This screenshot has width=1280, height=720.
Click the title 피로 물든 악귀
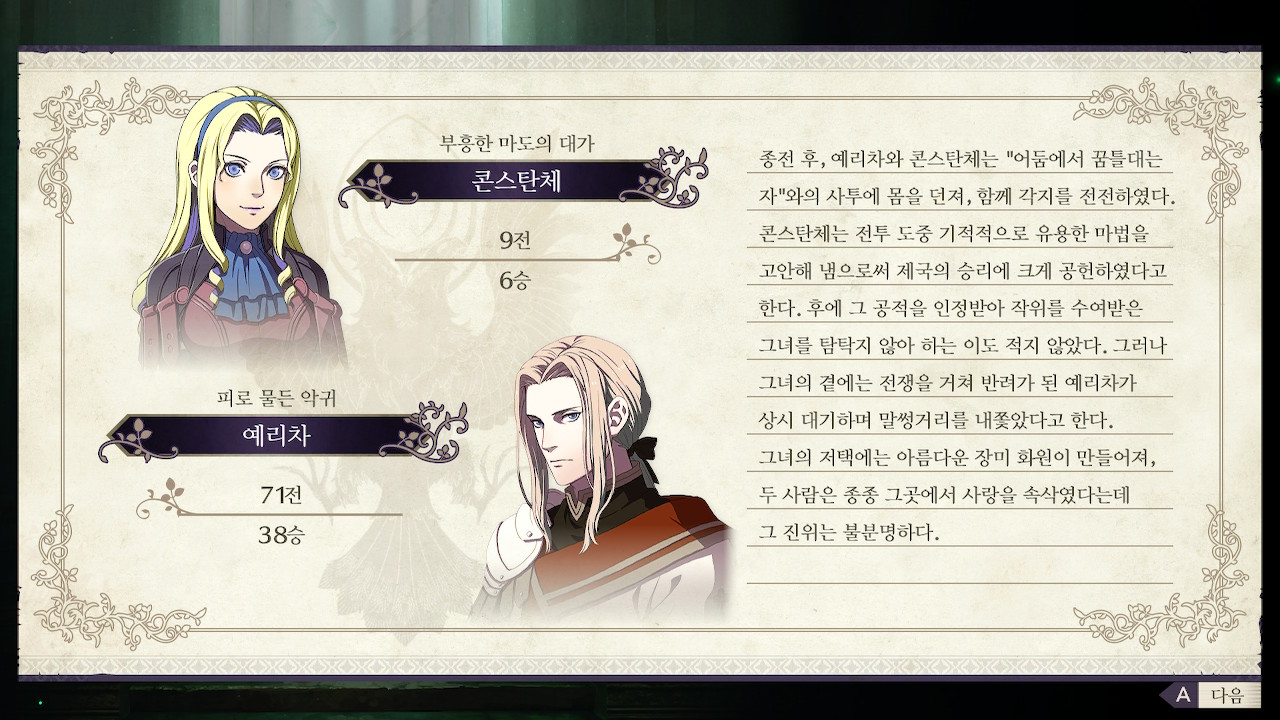(276, 398)
